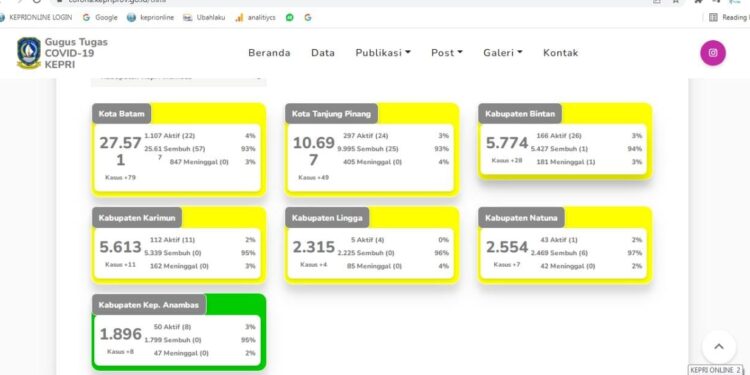Click 'Kasus +11' in Karimun card
The width and height of the screenshot is (750, 375).
click(121, 265)
